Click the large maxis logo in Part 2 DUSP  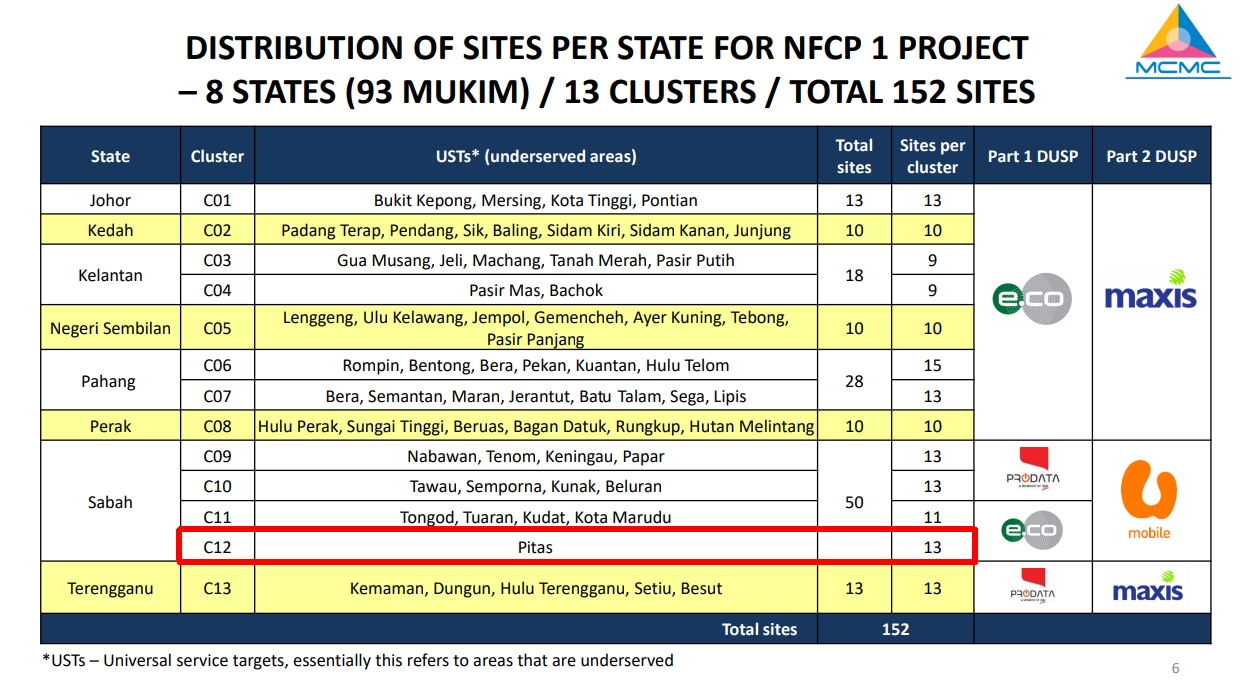[1150, 290]
